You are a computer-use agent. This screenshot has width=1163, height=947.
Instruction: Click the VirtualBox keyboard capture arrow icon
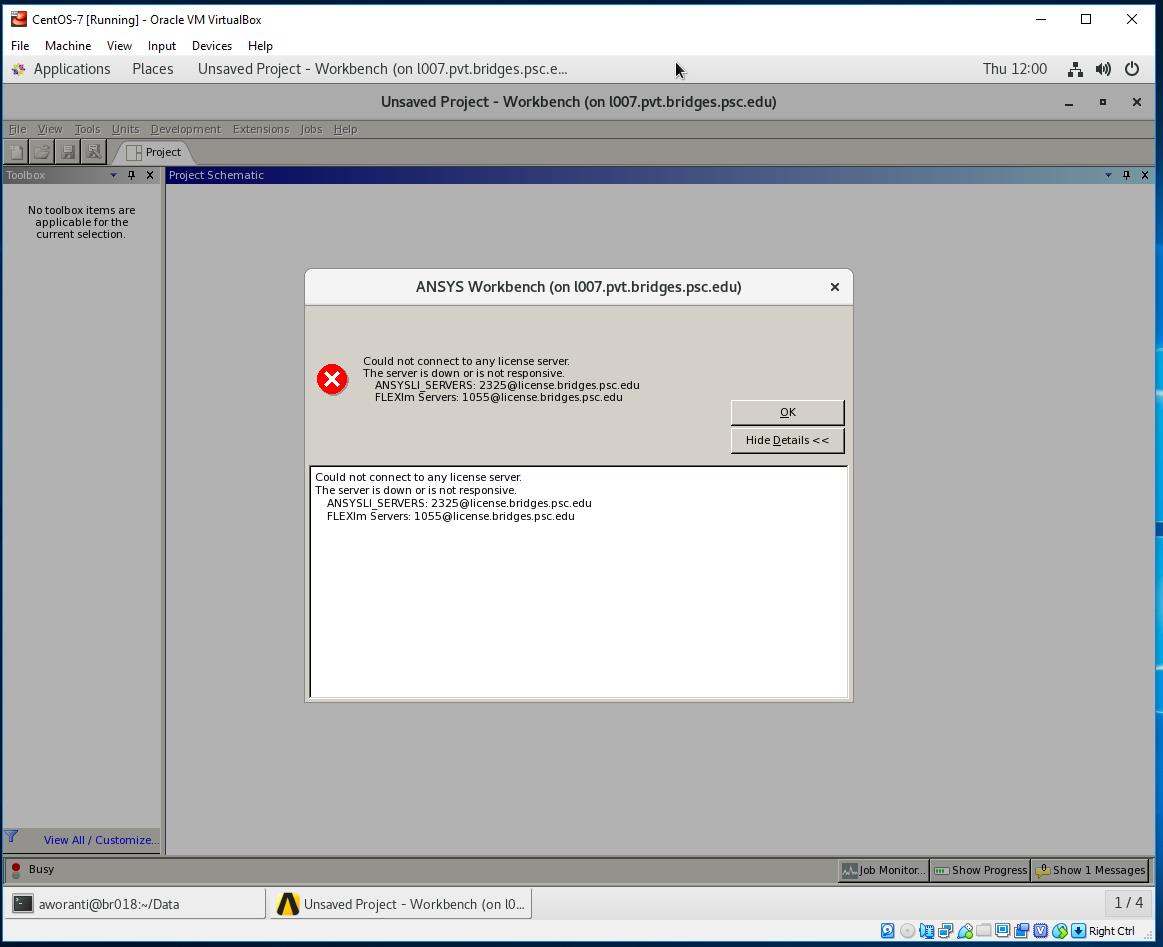pyautogui.click(x=1078, y=931)
